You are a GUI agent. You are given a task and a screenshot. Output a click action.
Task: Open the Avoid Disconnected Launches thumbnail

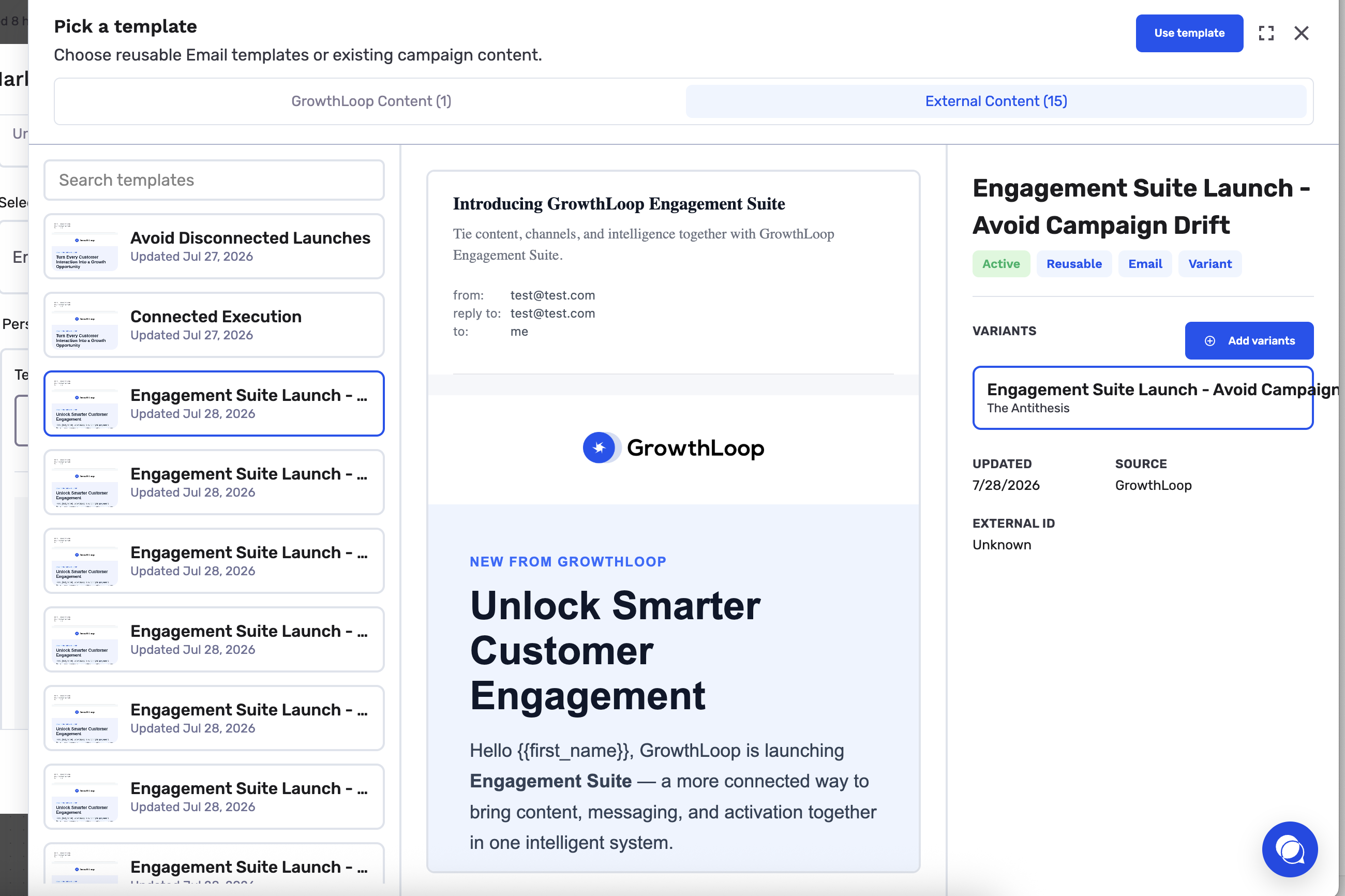point(84,246)
